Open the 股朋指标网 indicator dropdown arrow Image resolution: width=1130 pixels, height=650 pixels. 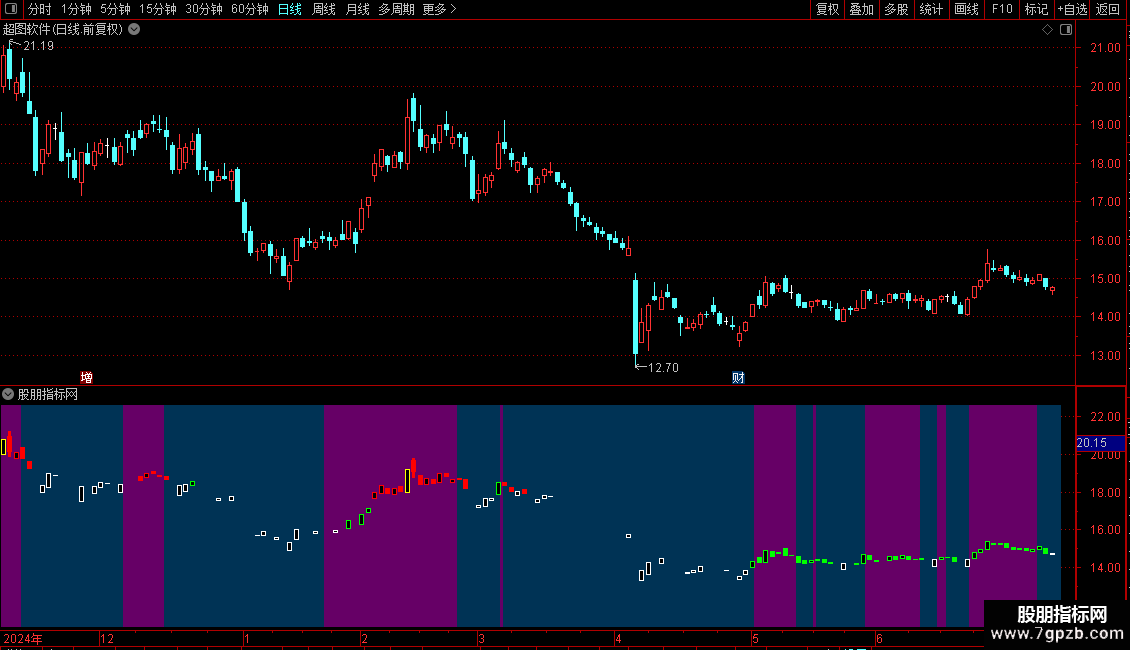[8, 394]
